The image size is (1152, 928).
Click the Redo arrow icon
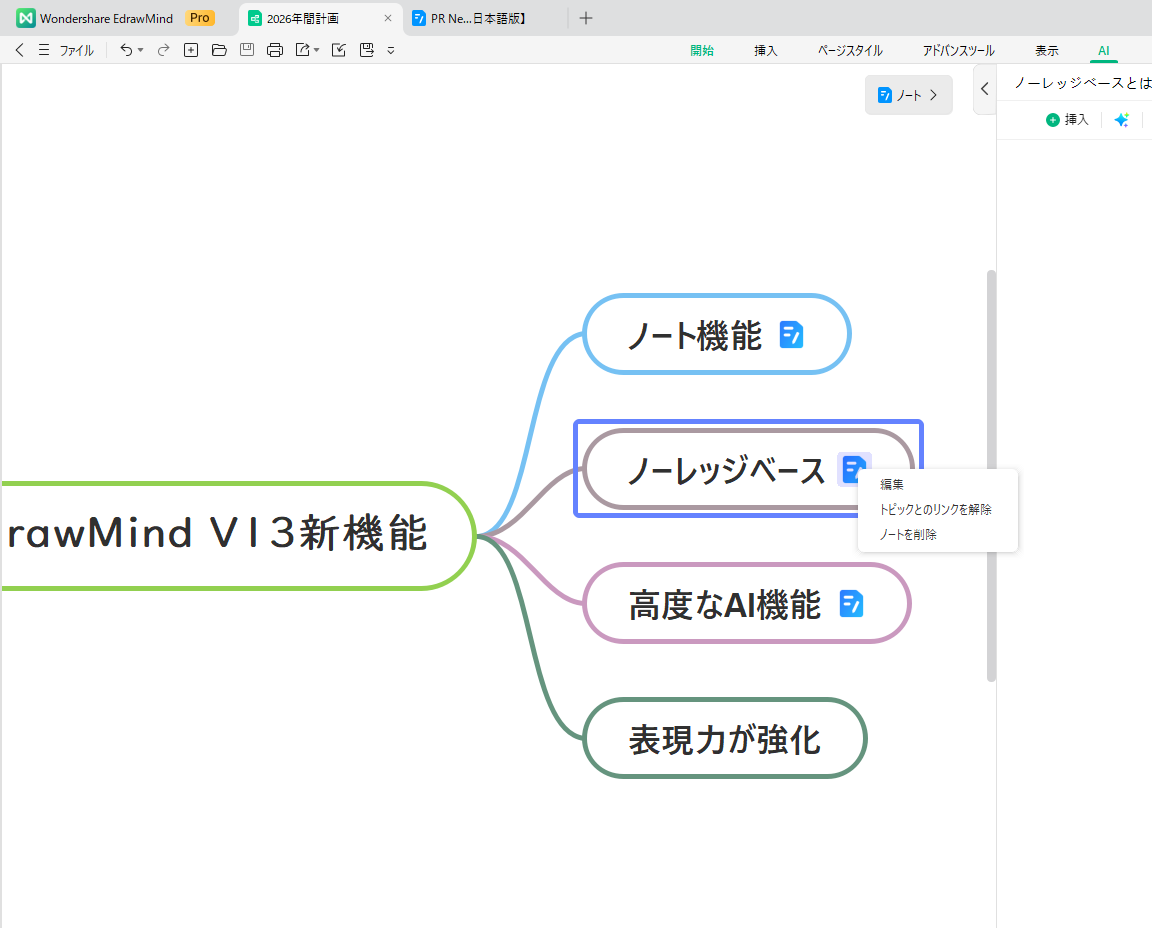click(x=163, y=50)
